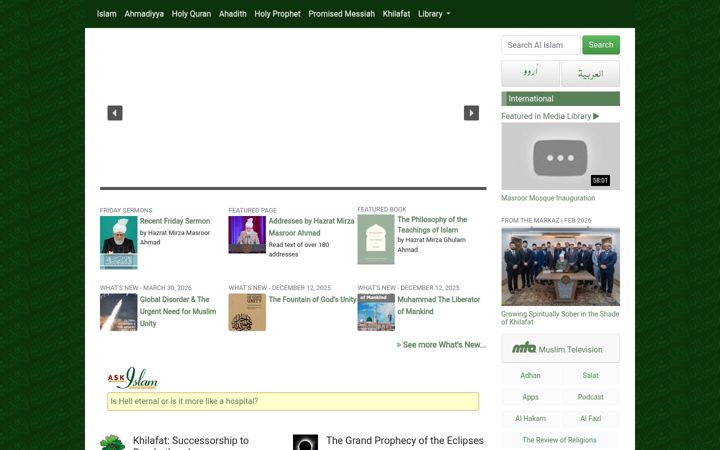Open the Ahadith menu item
Image resolution: width=720 pixels, height=450 pixels.
233,14
